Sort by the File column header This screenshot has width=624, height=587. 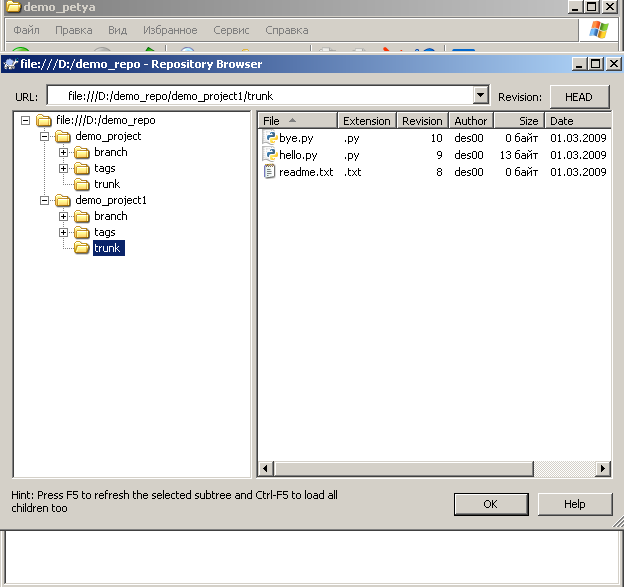tap(298, 121)
